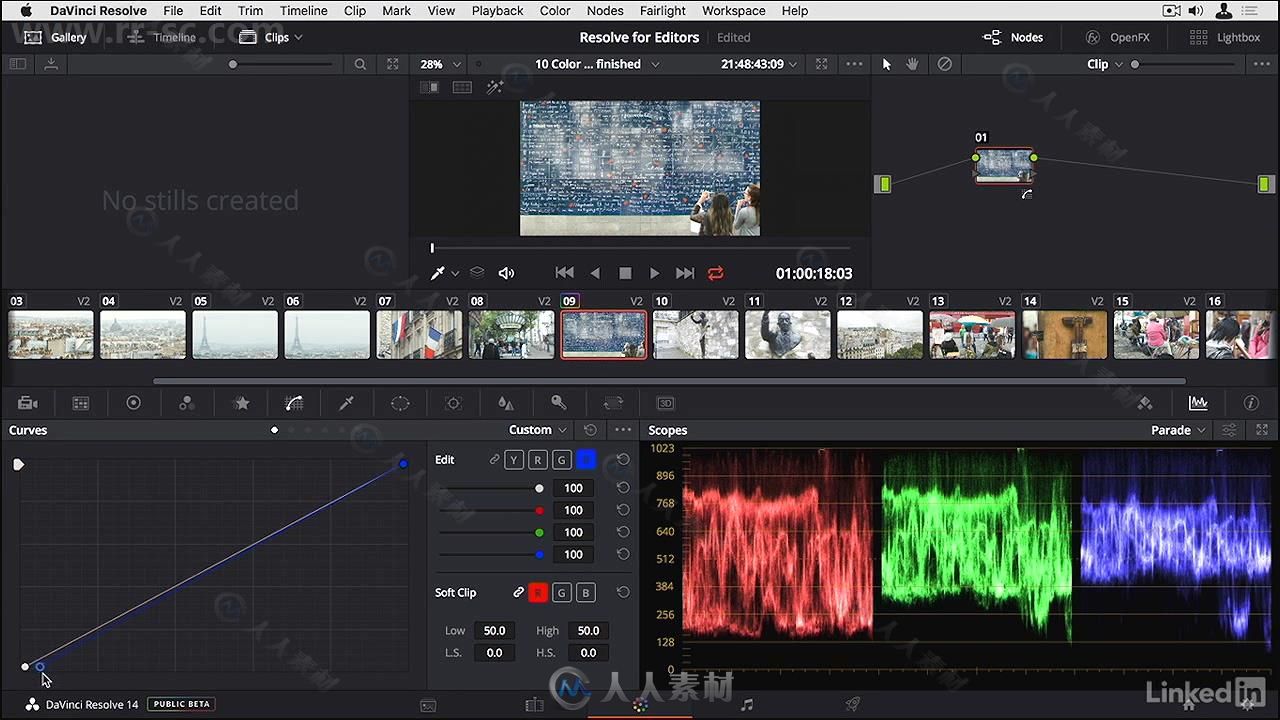Select the Curves palette icon
Screen dimensions: 1280x720
pyautogui.click(x=294, y=403)
